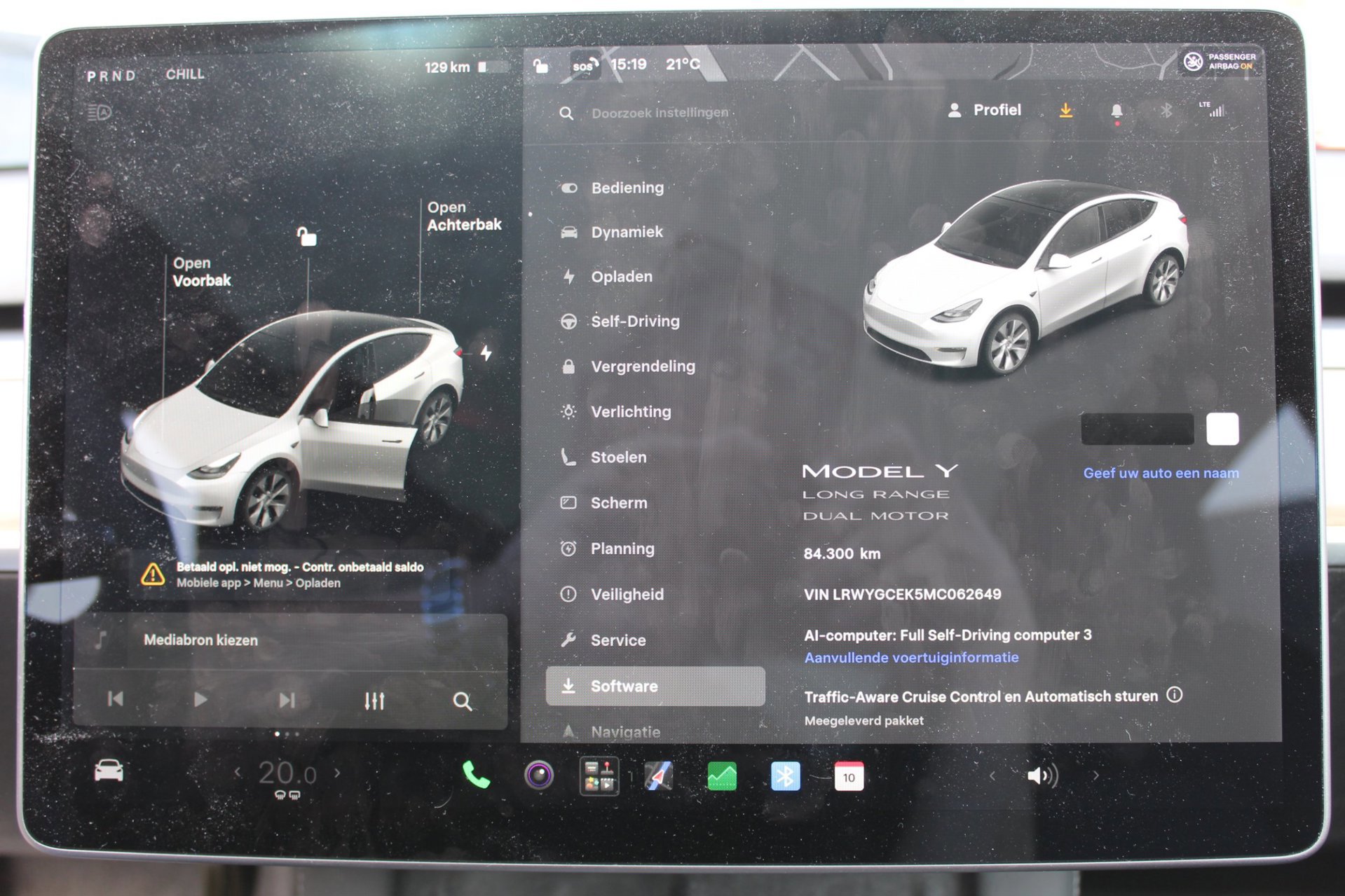1345x896 pixels.
Task: Open the green energy graph app
Action: click(x=722, y=776)
